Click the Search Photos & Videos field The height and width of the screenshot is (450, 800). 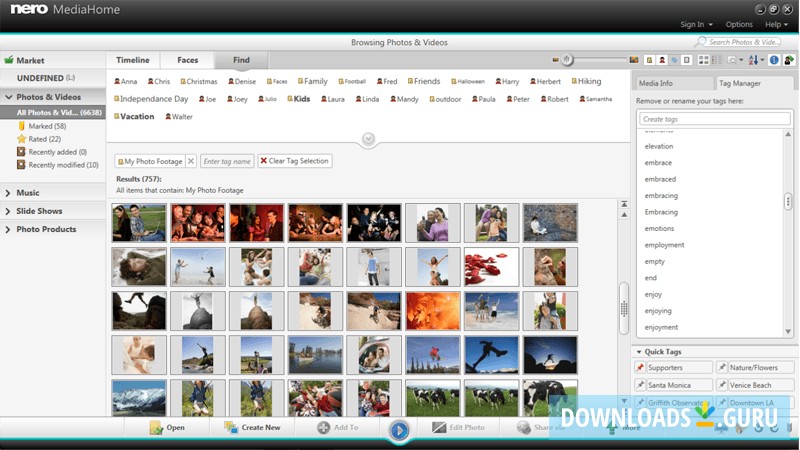[x=744, y=42]
